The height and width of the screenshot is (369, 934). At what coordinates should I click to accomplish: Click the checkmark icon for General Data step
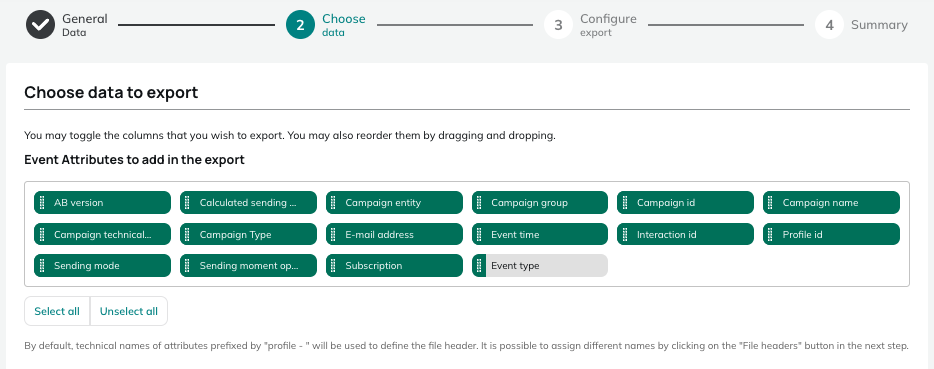(x=41, y=25)
